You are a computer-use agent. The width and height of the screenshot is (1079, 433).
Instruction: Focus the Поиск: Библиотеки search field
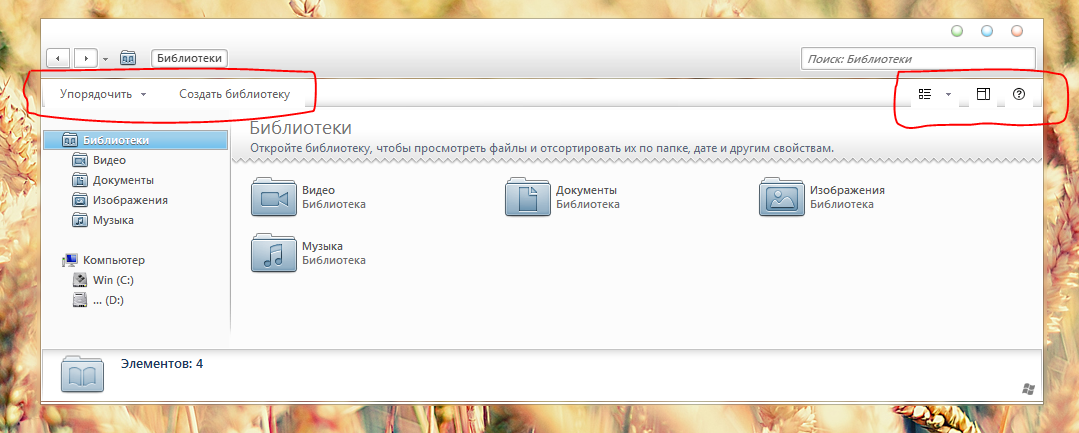click(x=918, y=59)
